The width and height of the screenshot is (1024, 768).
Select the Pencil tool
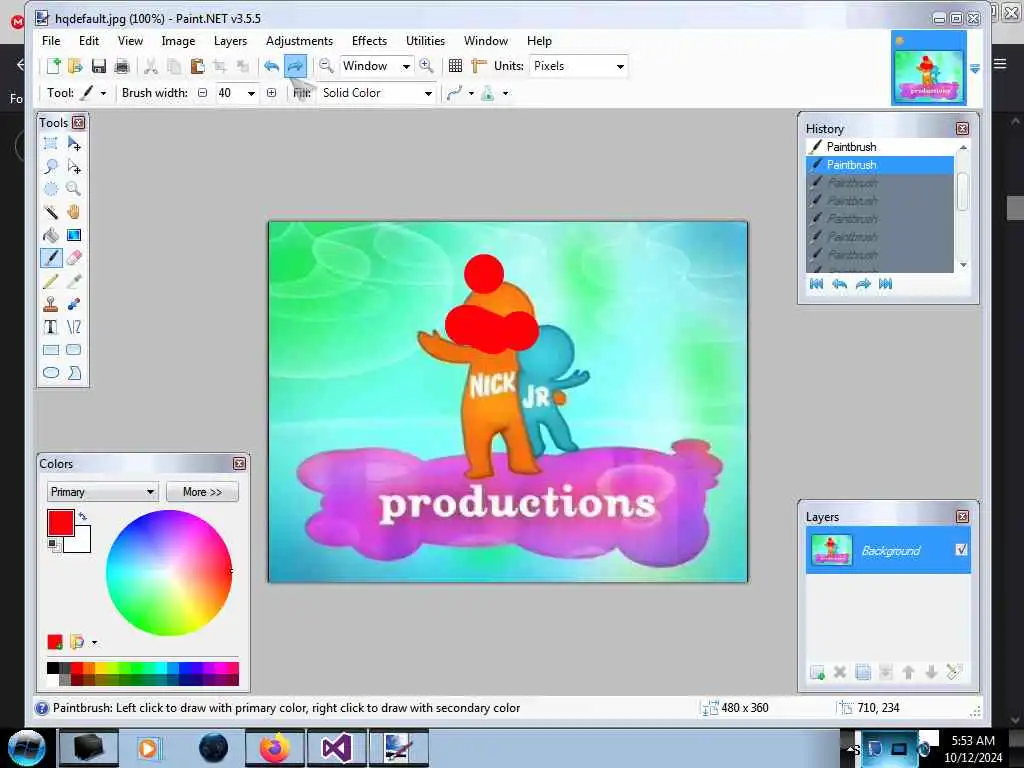[50, 281]
